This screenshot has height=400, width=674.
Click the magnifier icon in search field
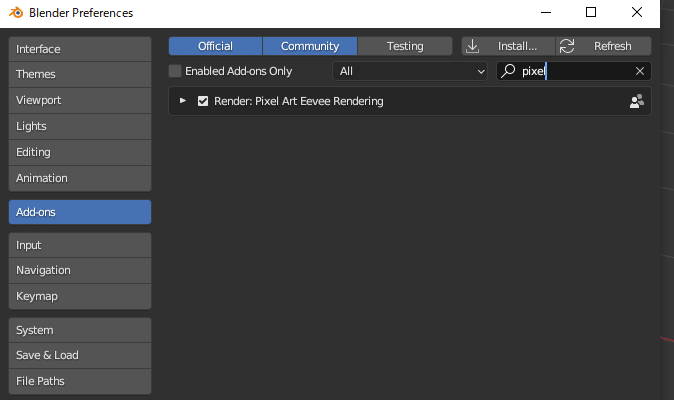pyautogui.click(x=508, y=70)
